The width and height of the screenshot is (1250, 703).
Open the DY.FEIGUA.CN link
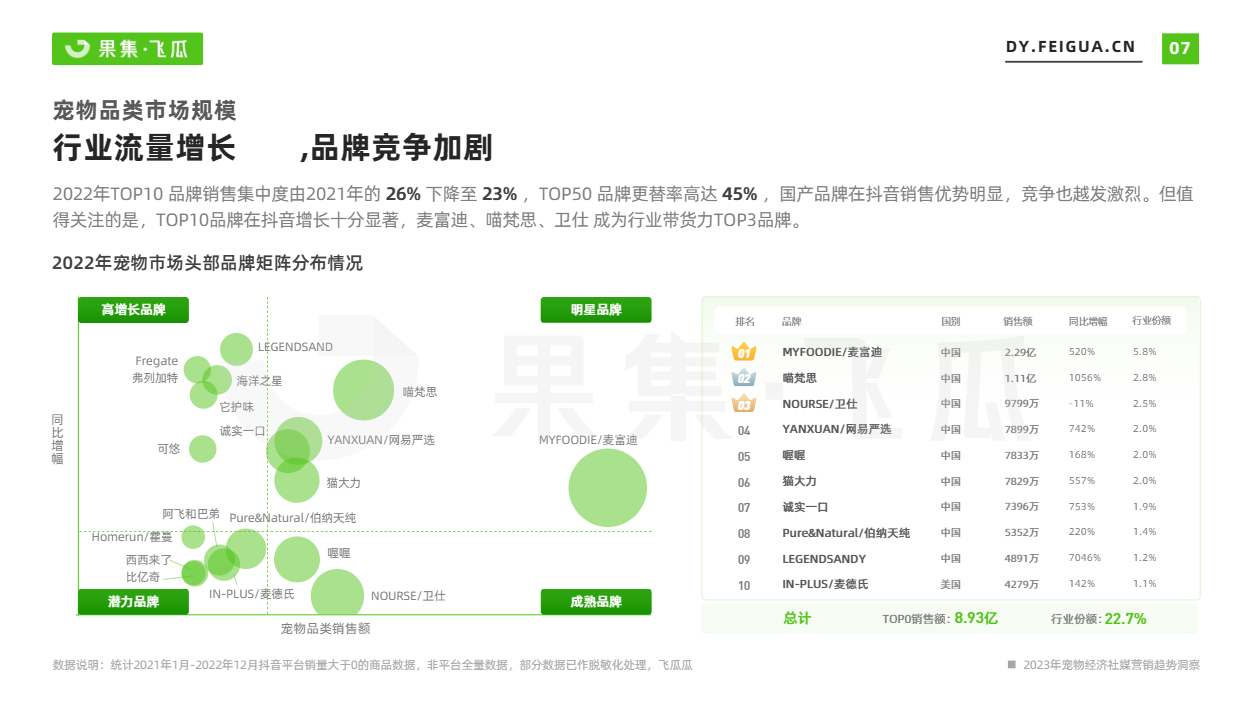click(x=1070, y=47)
